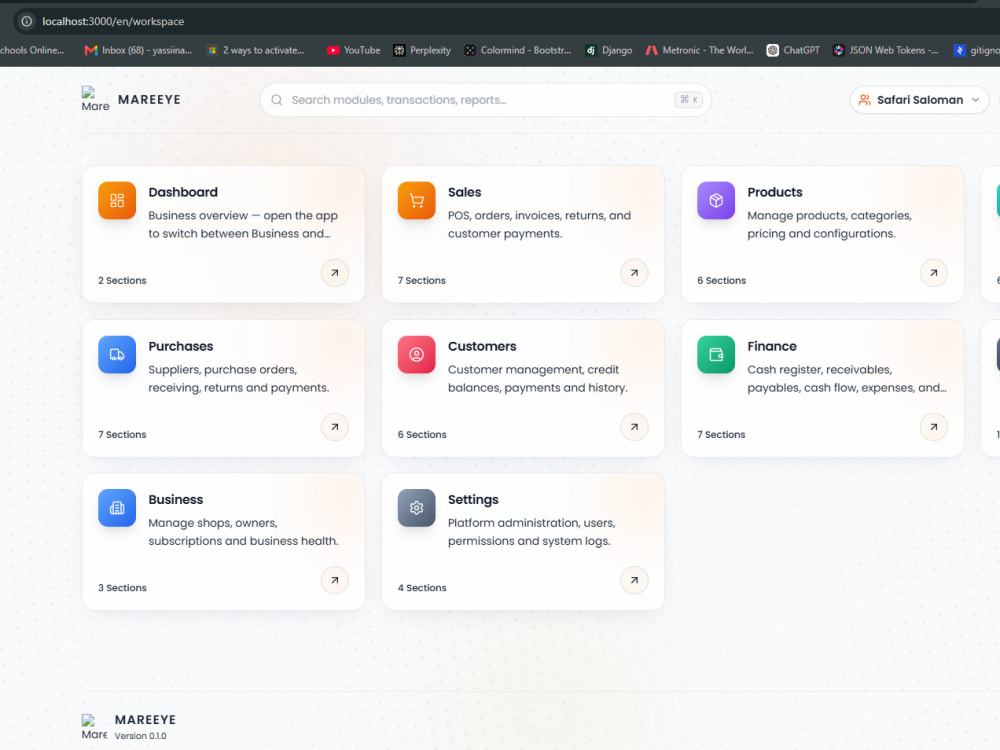This screenshot has height=750, width=1000.
Task: Open the Django bookmark
Action: (609, 50)
